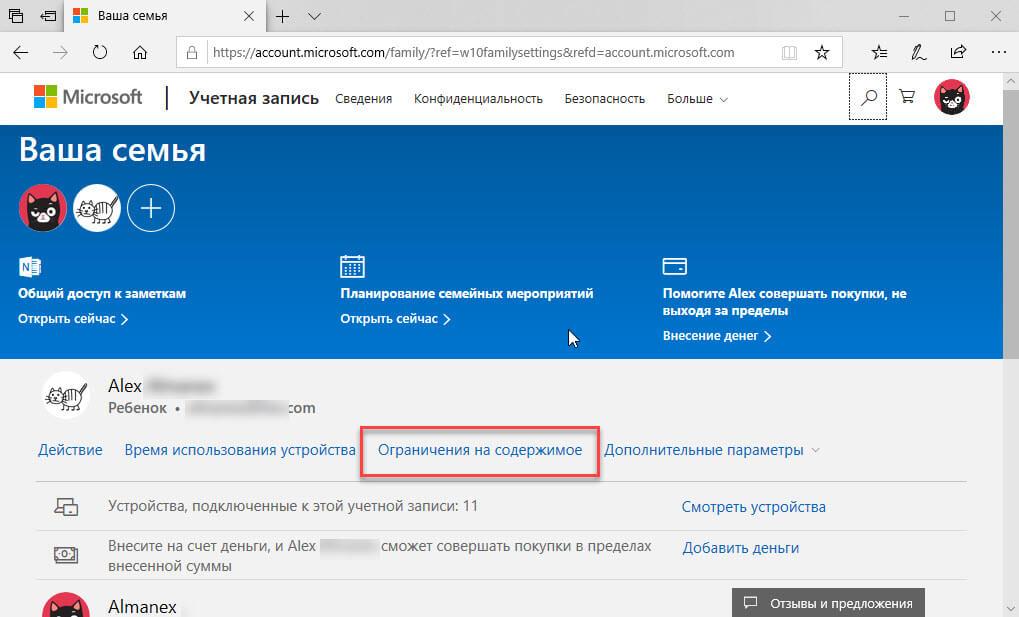This screenshot has height=617, width=1019.
Task: Click the browser forward arrow
Action: [60, 53]
